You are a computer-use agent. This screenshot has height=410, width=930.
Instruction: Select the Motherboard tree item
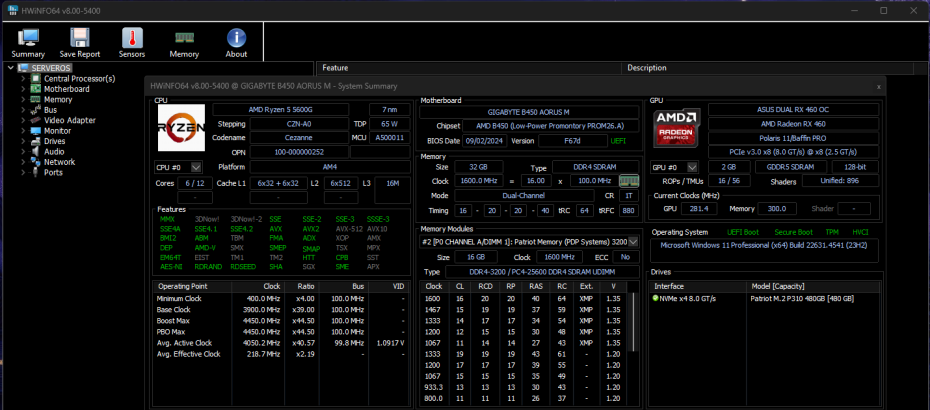pyautogui.click(x=66, y=89)
